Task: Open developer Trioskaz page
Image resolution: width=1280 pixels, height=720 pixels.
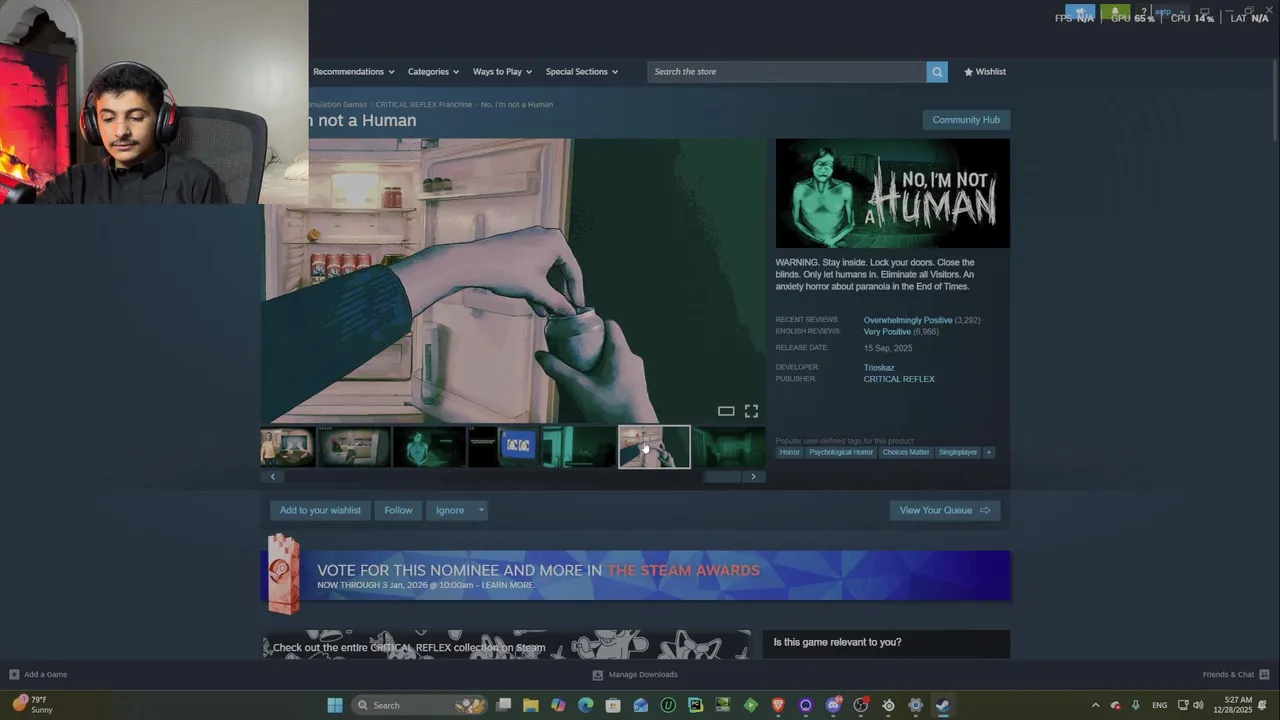Action: 879,367
